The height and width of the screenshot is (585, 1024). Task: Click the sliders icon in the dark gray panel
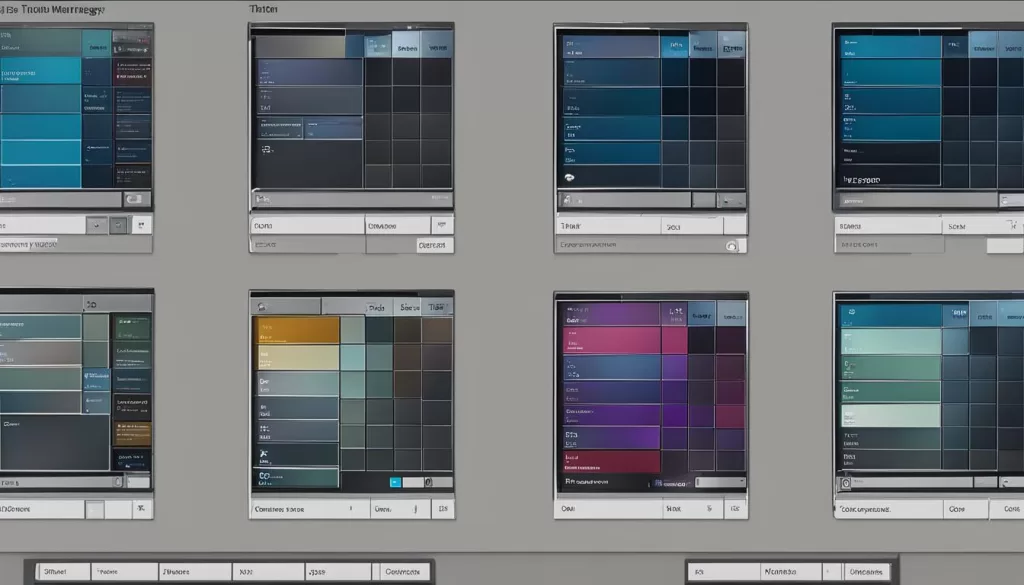coord(267,150)
